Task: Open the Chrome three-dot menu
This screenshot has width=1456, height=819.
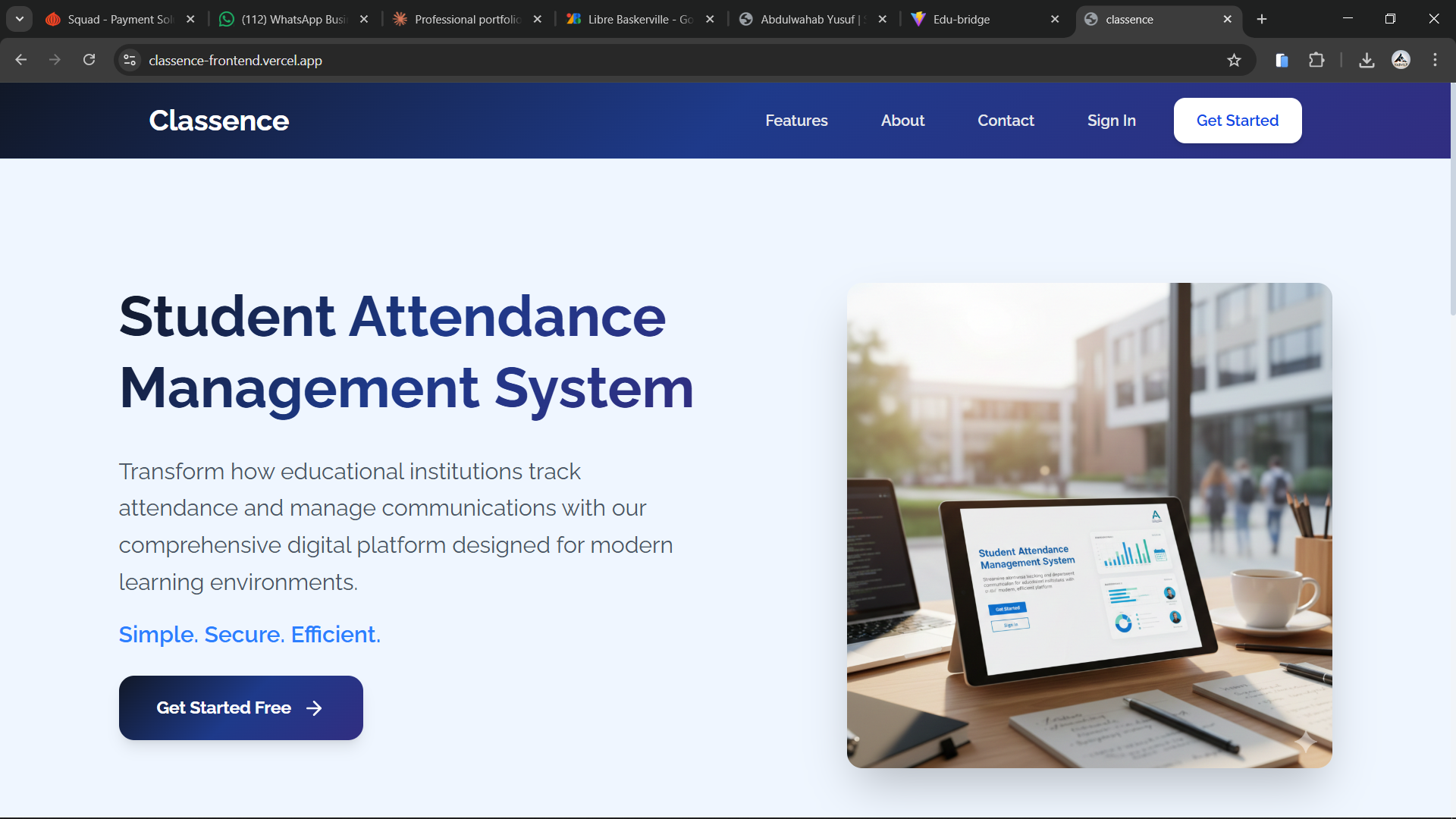Action: 1435,60
